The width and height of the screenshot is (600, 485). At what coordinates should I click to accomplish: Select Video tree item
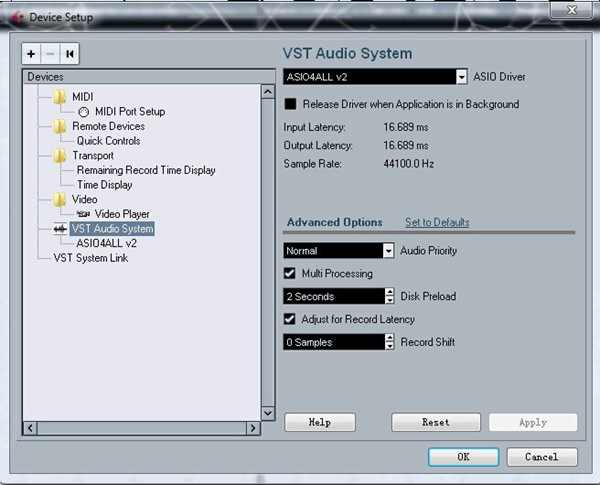(85, 199)
